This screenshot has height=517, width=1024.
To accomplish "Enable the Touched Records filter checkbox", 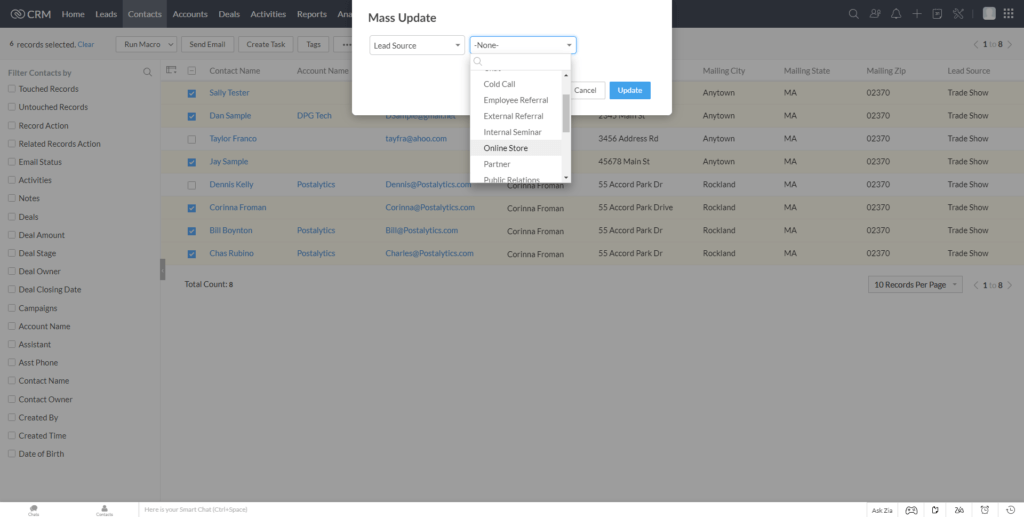I will click(x=12, y=89).
